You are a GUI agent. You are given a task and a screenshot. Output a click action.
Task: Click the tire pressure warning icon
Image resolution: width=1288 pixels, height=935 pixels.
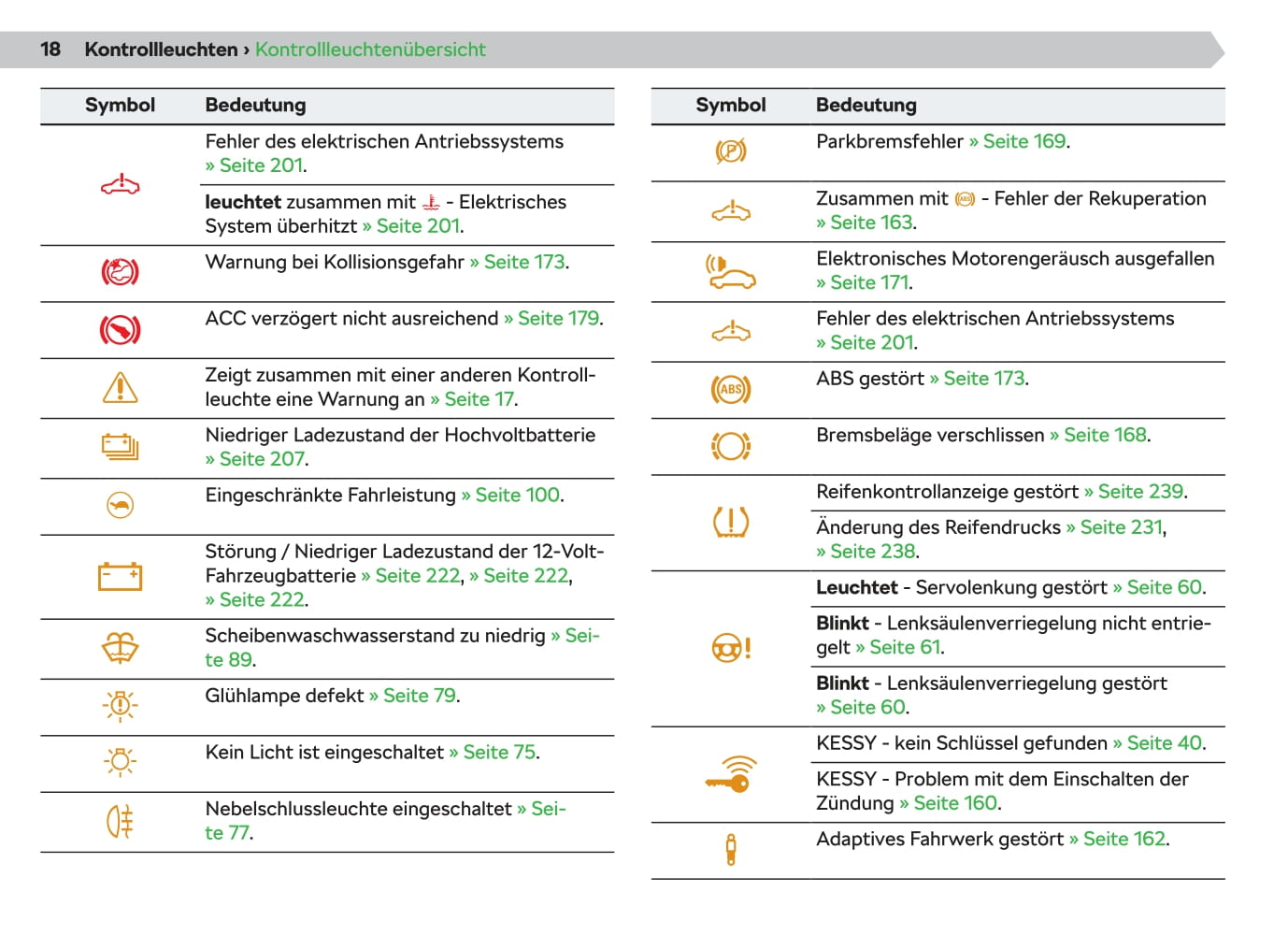731,522
